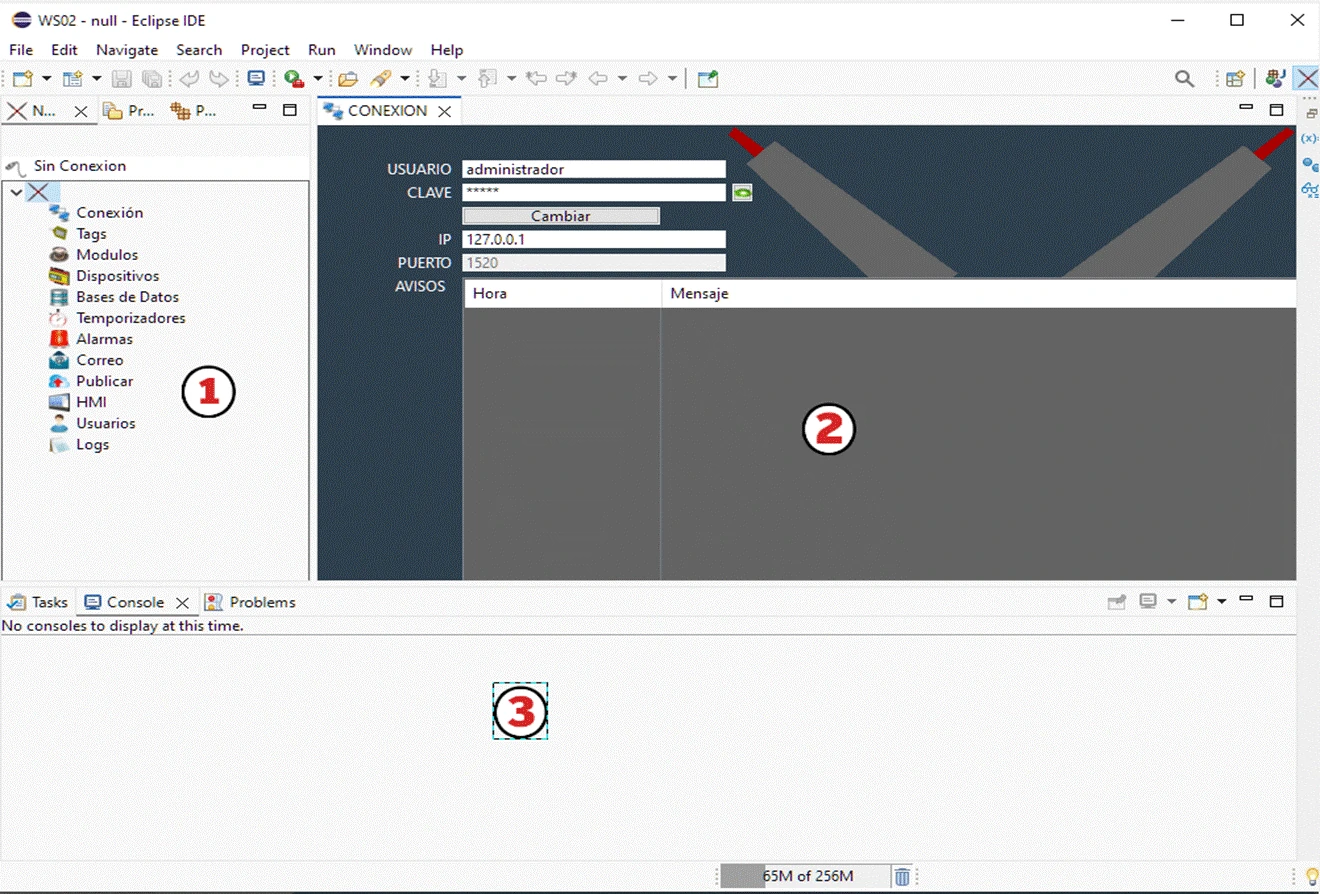The height and width of the screenshot is (894, 1320).
Task: Open the Alarmas node in tree
Action: point(104,339)
